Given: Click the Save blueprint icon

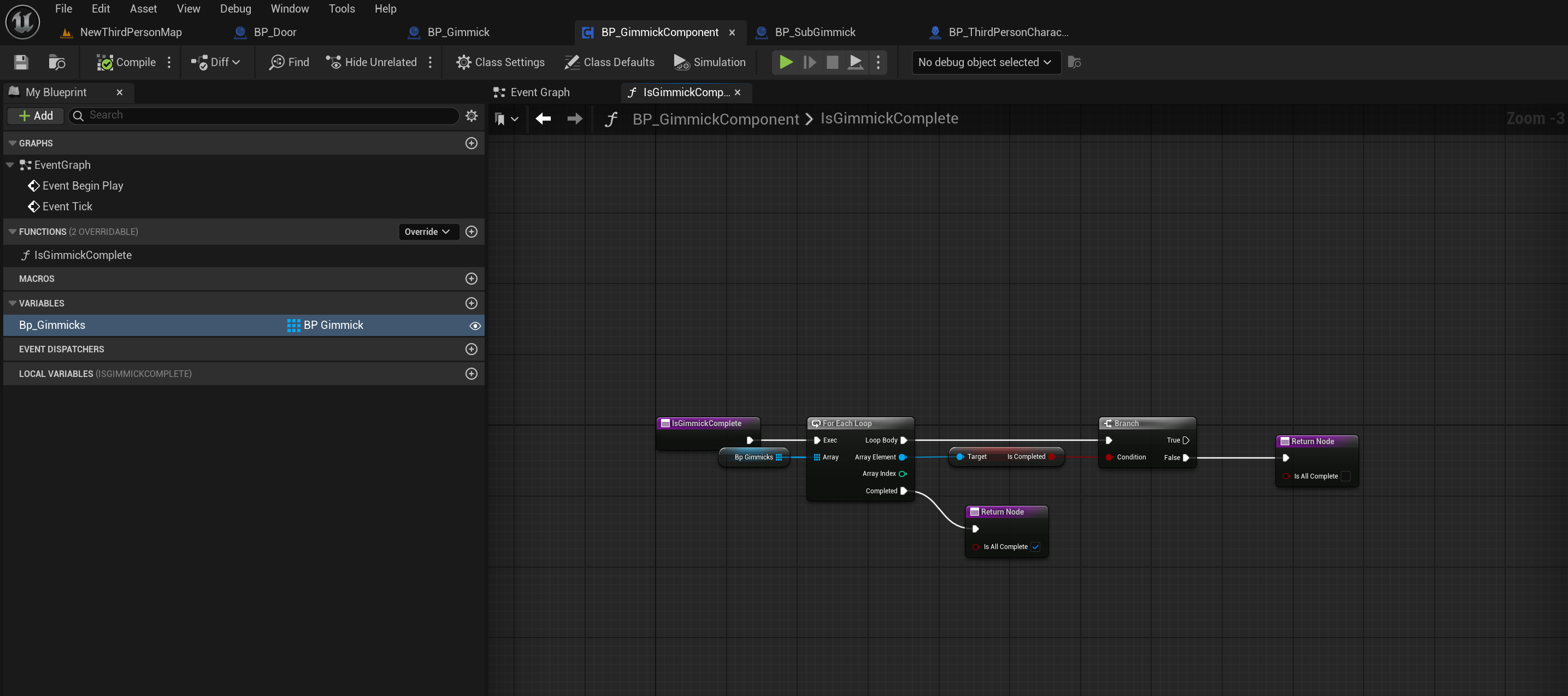Looking at the screenshot, I should [21, 62].
